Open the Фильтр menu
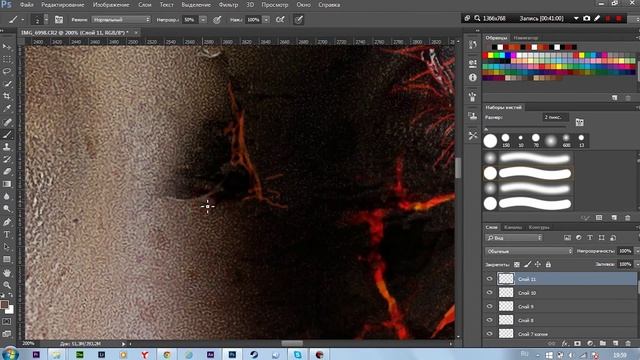 point(228,5)
